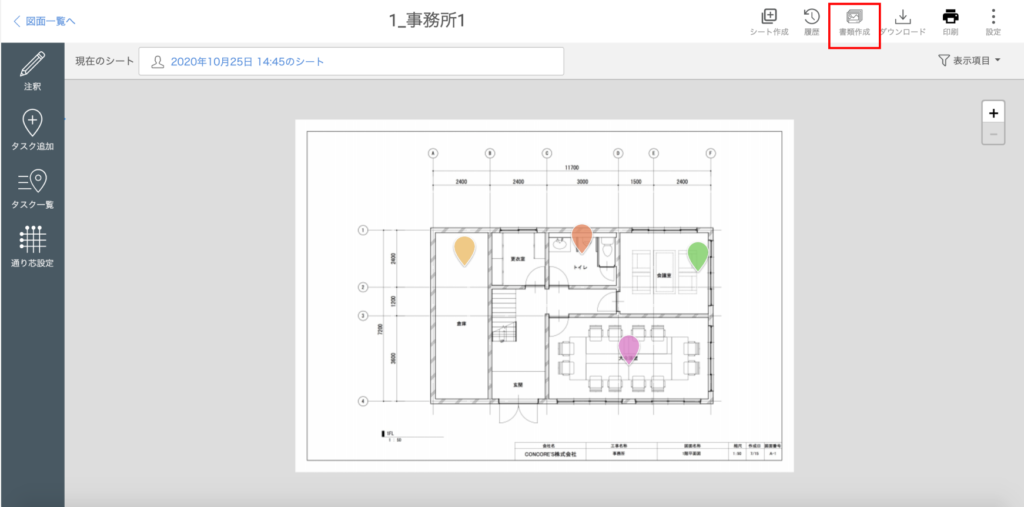Click the シート作成 create sheet icon

point(769,21)
